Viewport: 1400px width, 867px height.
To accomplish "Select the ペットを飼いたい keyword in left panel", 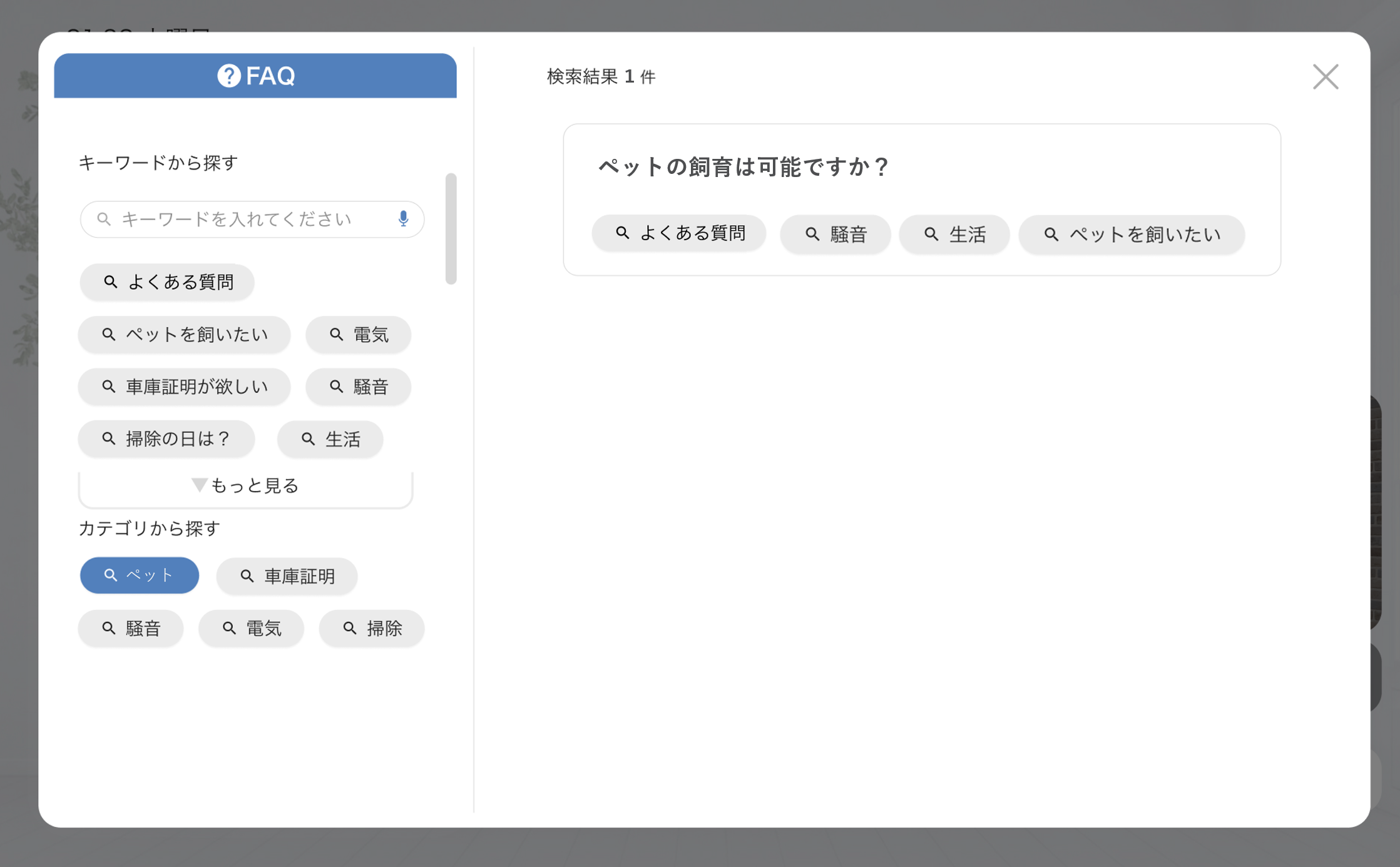I will (185, 335).
